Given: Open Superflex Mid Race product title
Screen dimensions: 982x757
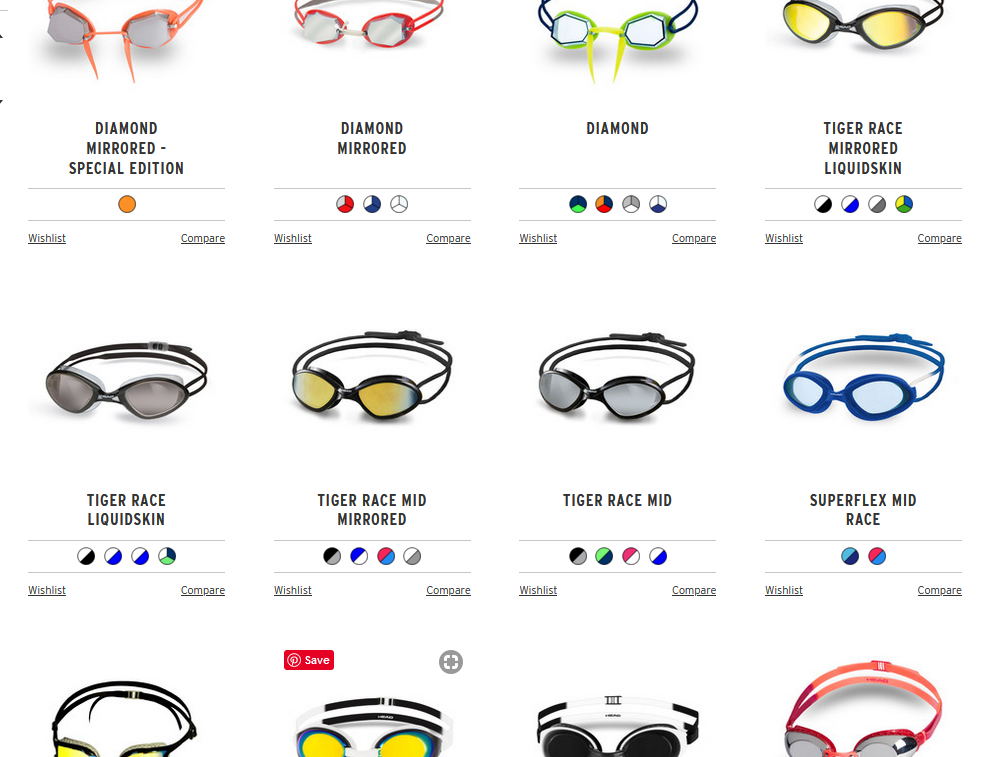Looking at the screenshot, I should coord(863,510).
